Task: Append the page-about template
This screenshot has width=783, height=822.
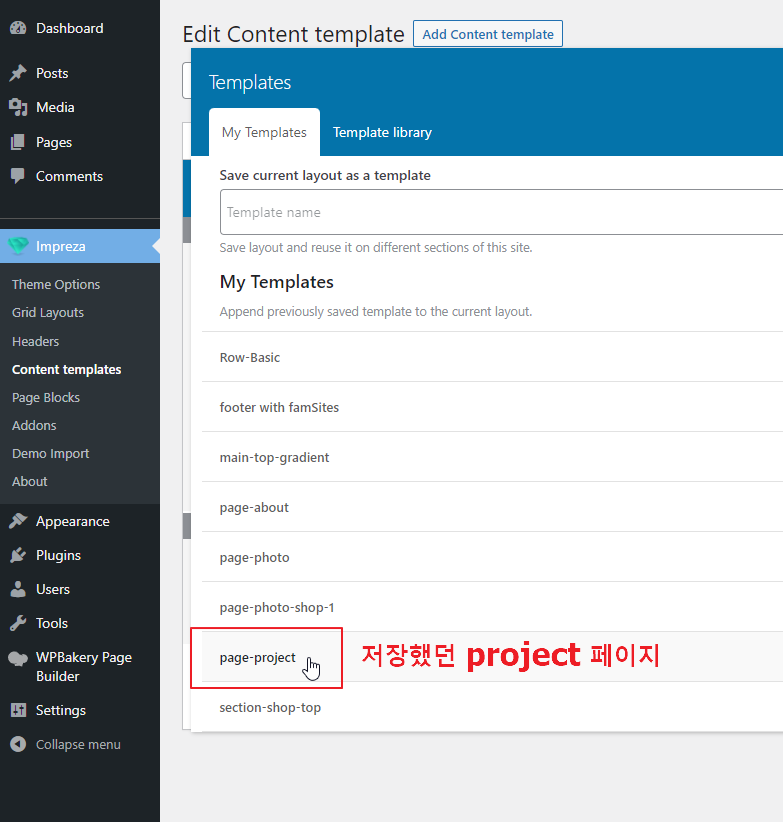Action: (x=492, y=507)
